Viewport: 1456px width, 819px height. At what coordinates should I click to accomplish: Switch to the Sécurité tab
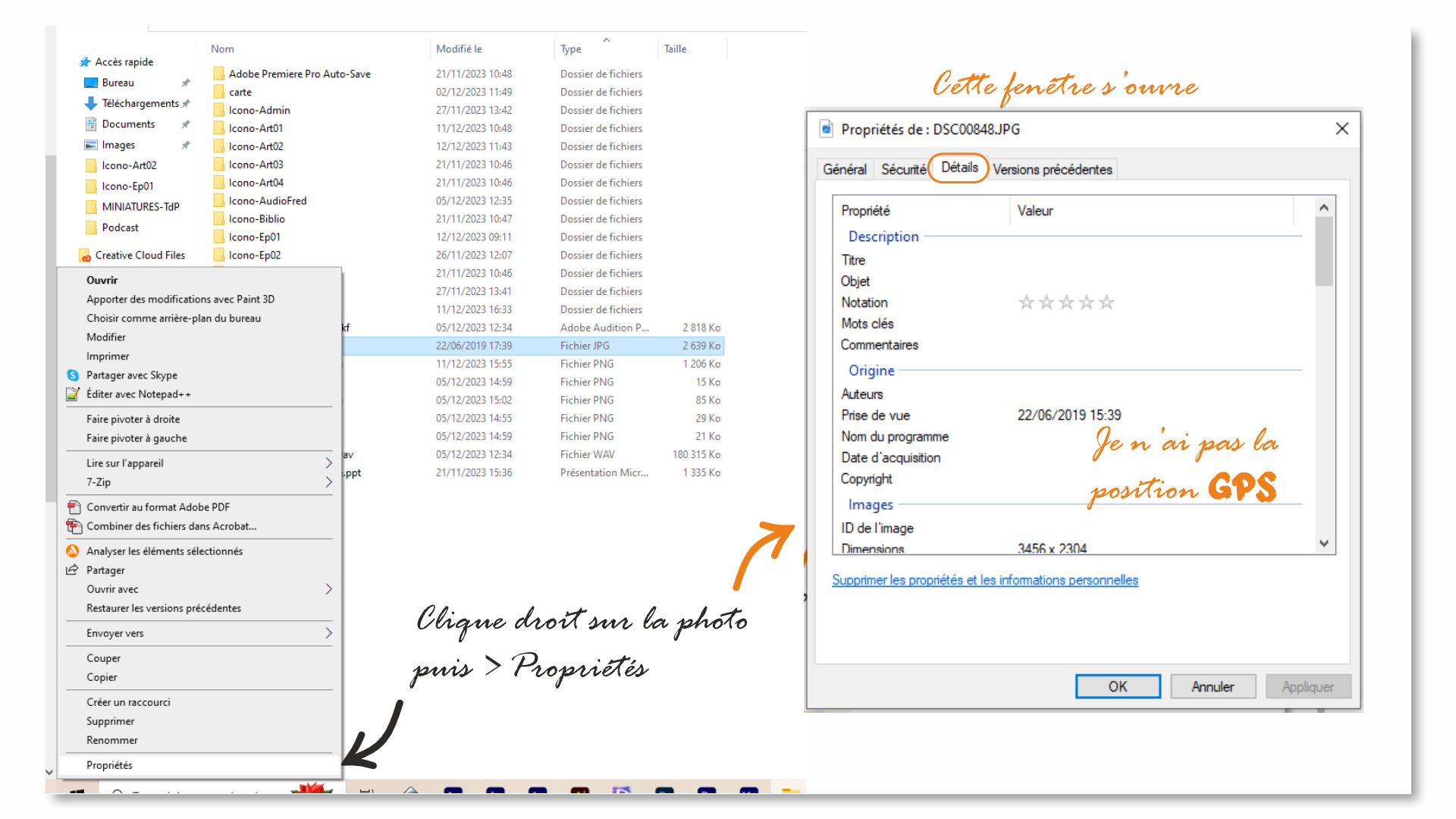[903, 169]
